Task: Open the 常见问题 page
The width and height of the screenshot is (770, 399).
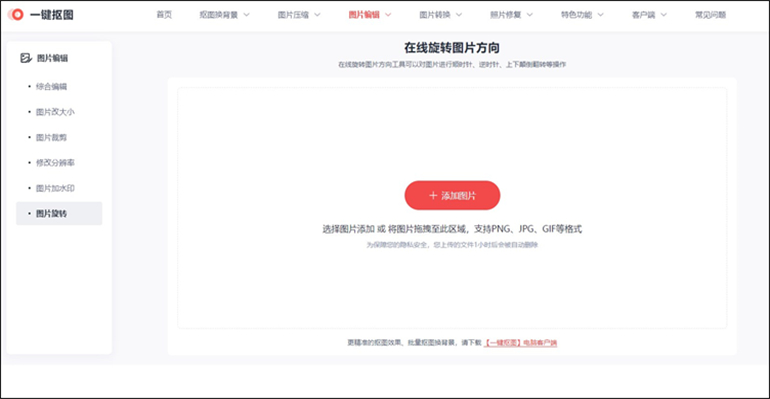Action: tap(710, 15)
